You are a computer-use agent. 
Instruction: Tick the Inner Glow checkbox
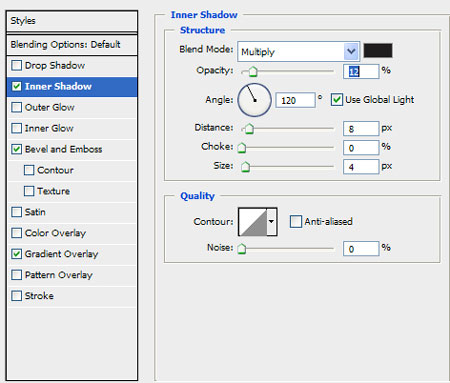pos(16,128)
